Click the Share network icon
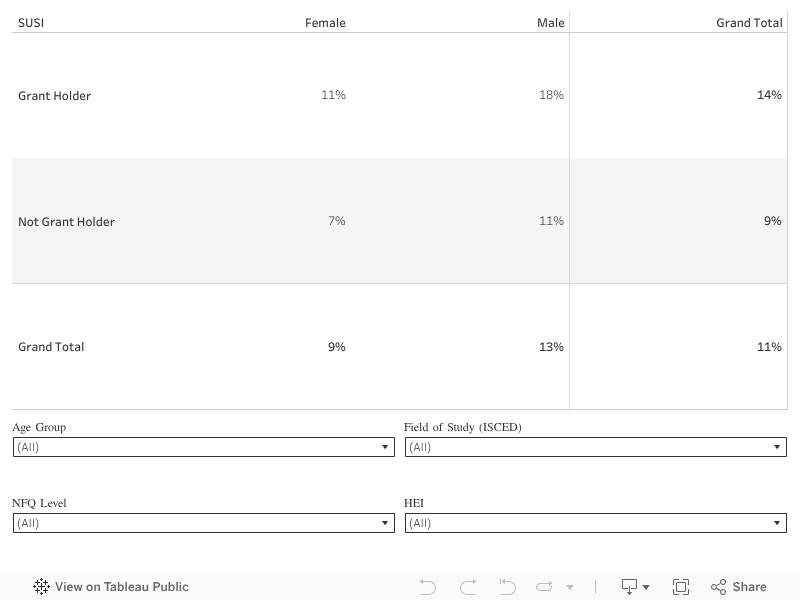The width and height of the screenshot is (800, 600). tap(718, 587)
